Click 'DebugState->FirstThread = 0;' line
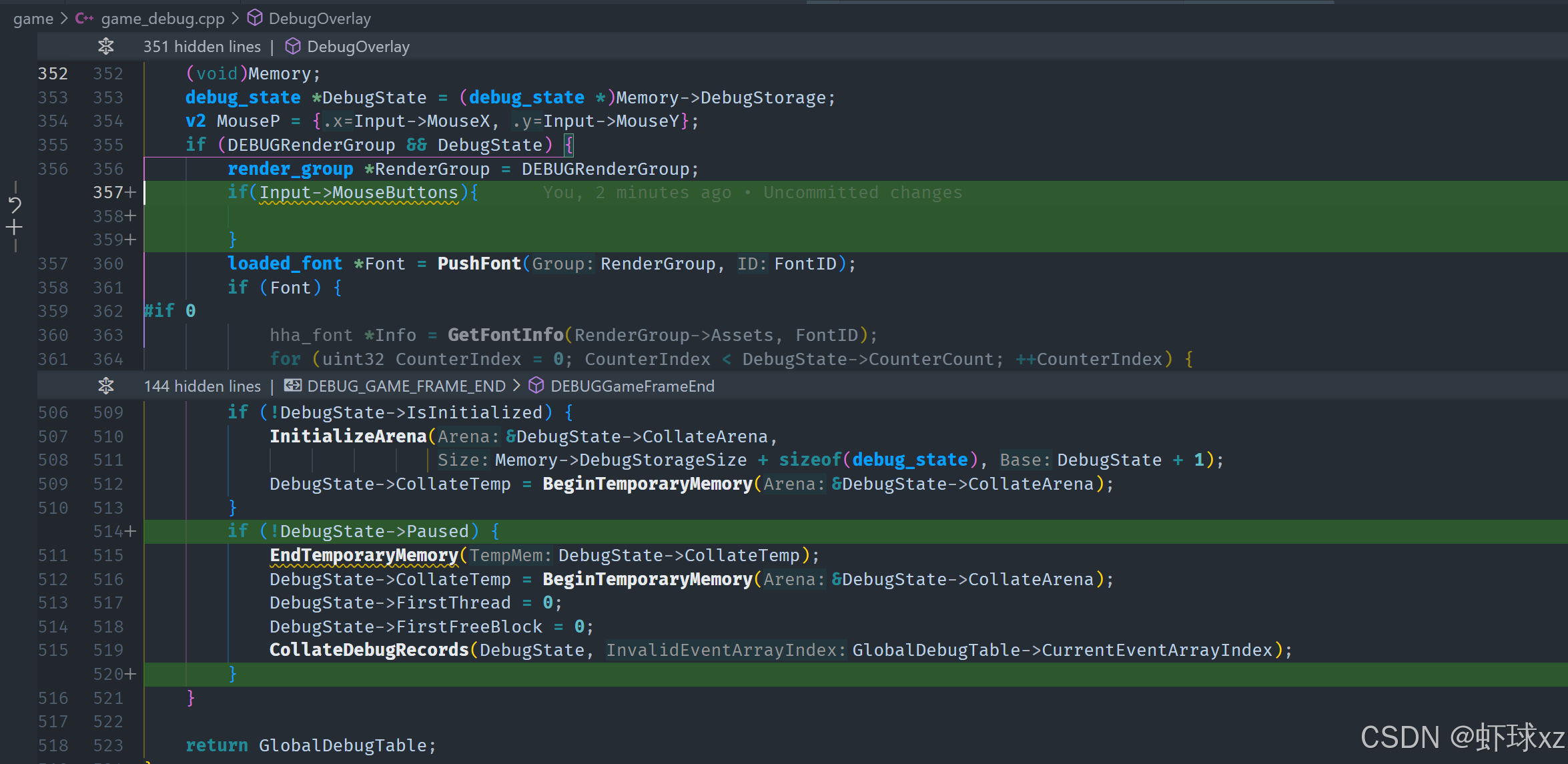Image resolution: width=1568 pixels, height=764 pixels. [416, 603]
